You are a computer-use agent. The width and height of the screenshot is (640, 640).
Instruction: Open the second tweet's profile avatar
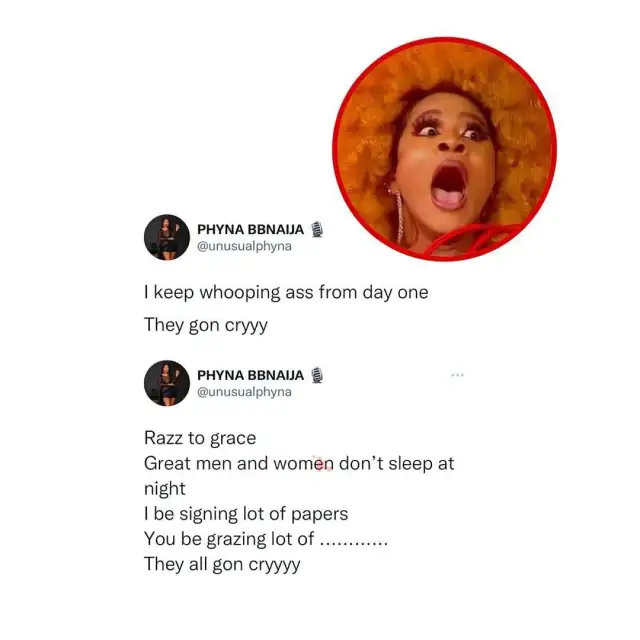(167, 383)
